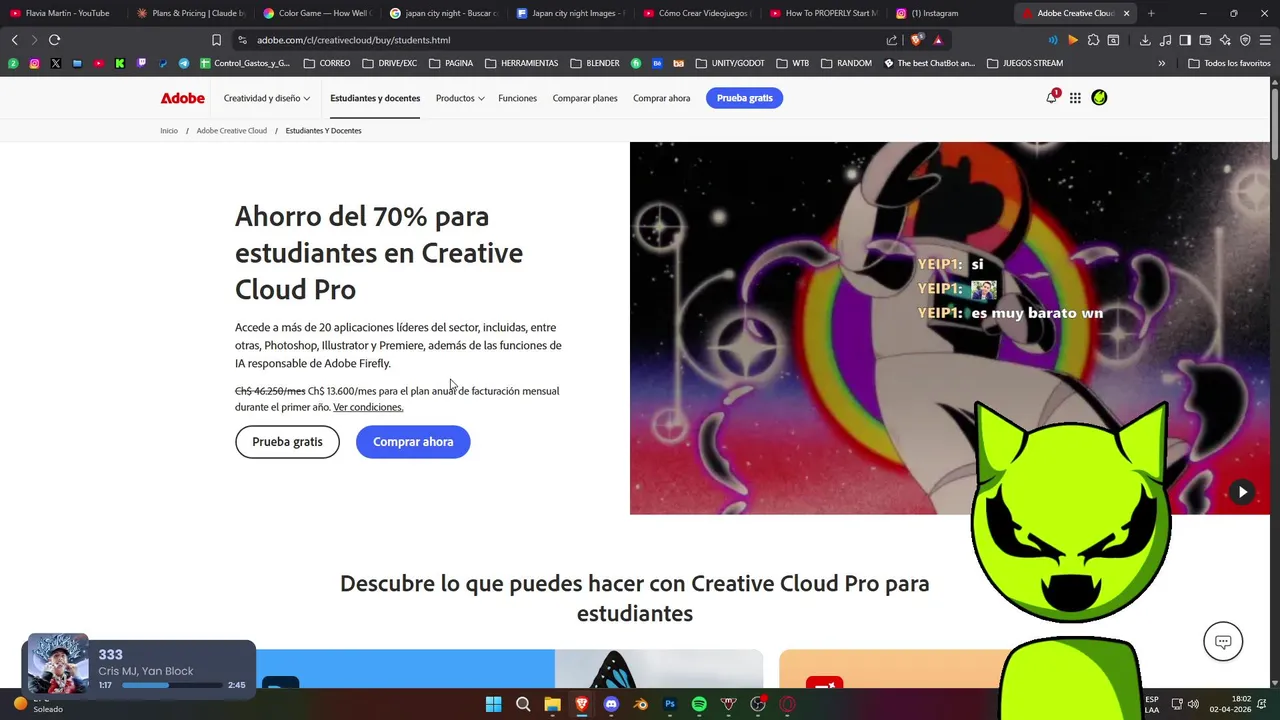
Task: Open a new browser tab
Action: 1151,13
